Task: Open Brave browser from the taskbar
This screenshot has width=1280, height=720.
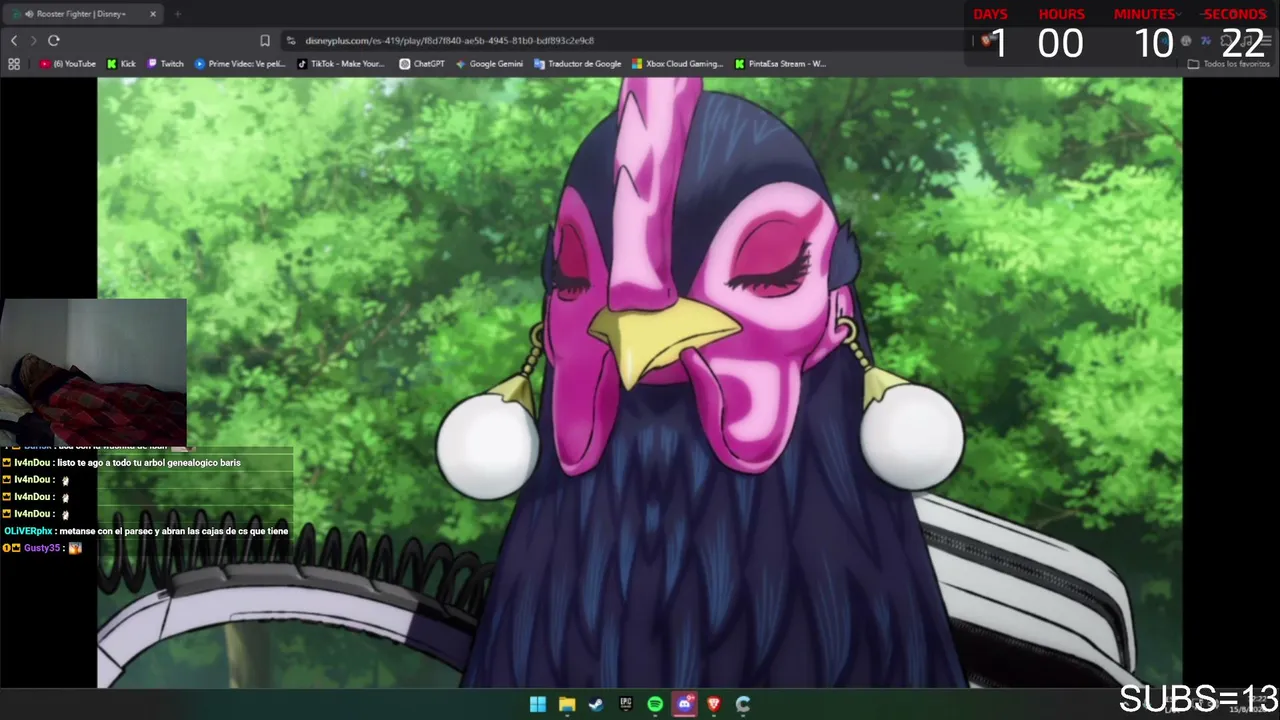Action: (714, 704)
